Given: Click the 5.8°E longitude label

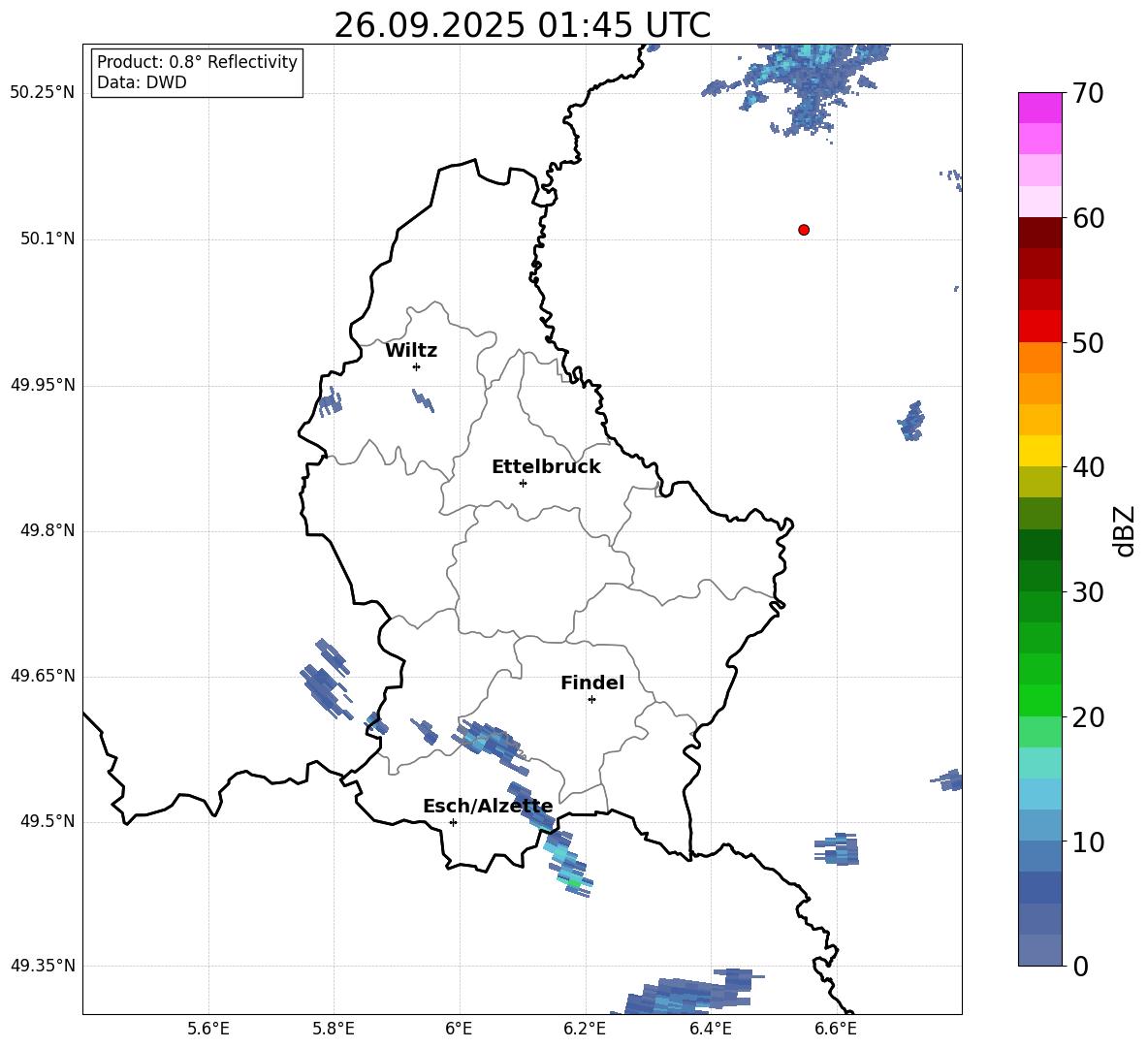Looking at the screenshot, I should [334, 1029].
